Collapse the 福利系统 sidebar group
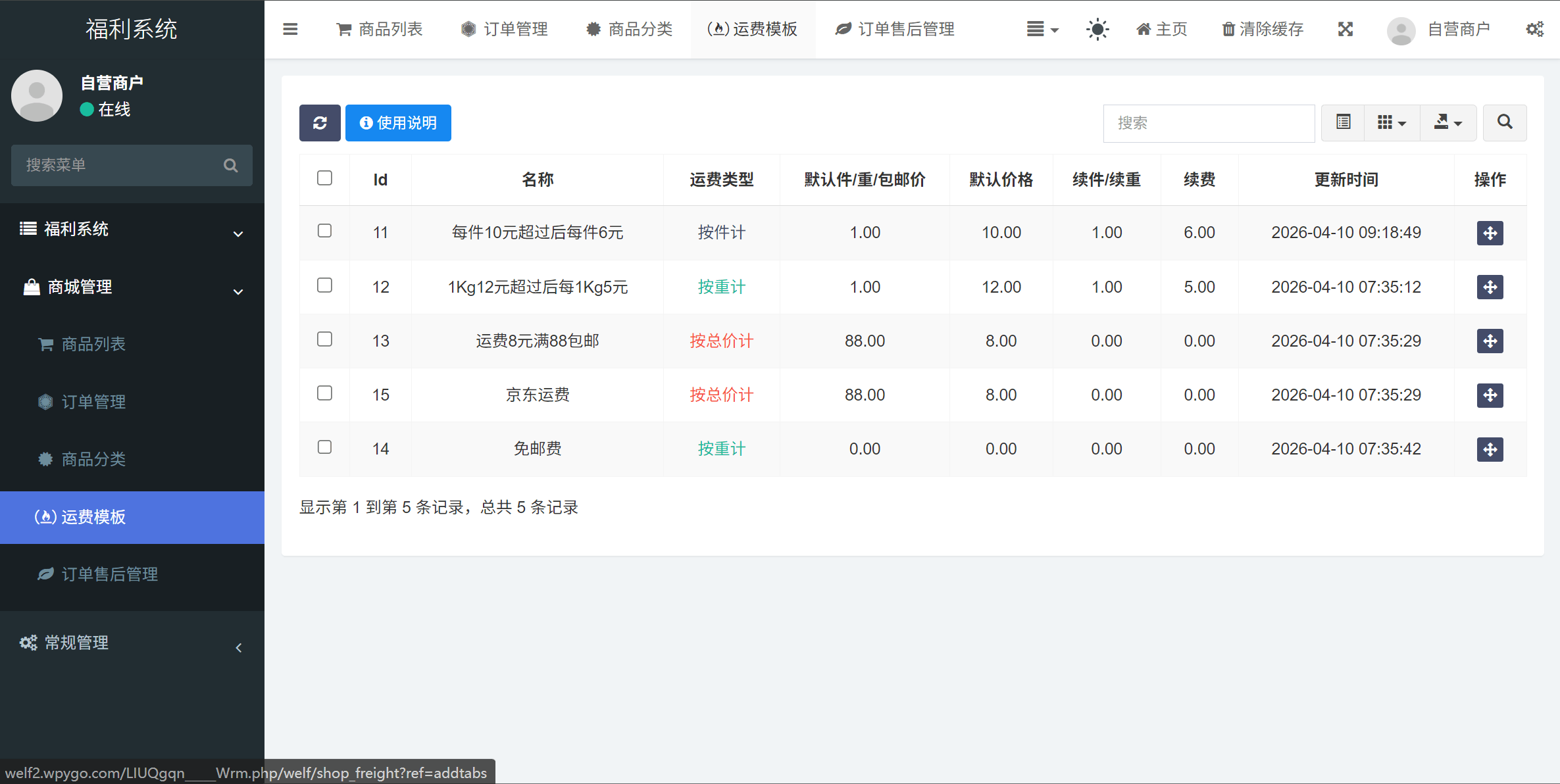Image resolution: width=1560 pixels, height=784 pixels. 132,229
